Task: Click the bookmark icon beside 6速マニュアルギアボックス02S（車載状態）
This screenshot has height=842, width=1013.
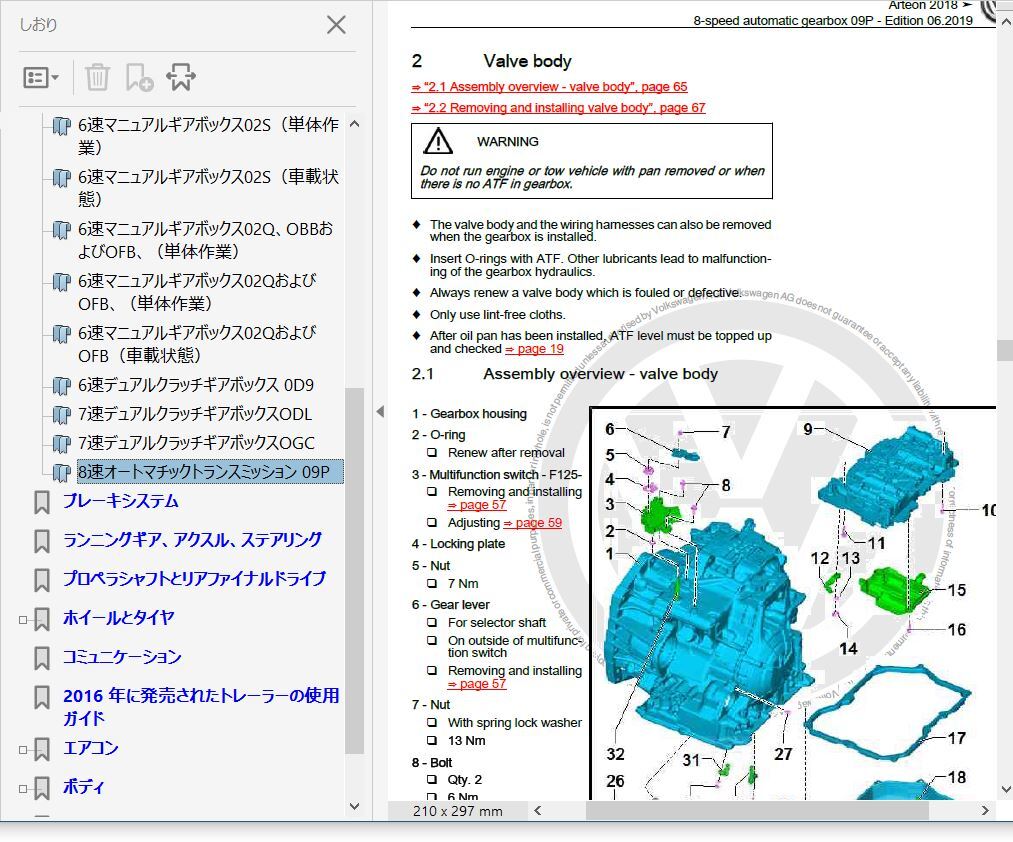Action: (61, 177)
